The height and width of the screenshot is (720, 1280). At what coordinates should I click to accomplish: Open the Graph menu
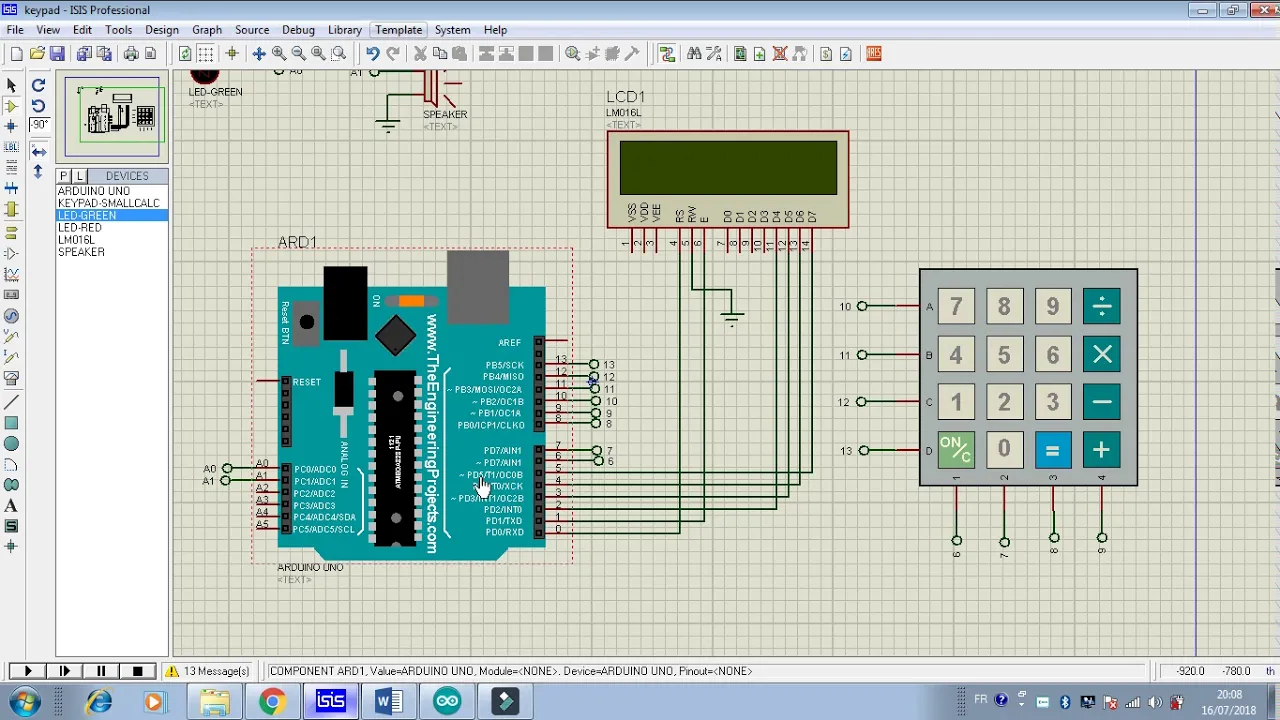click(207, 30)
